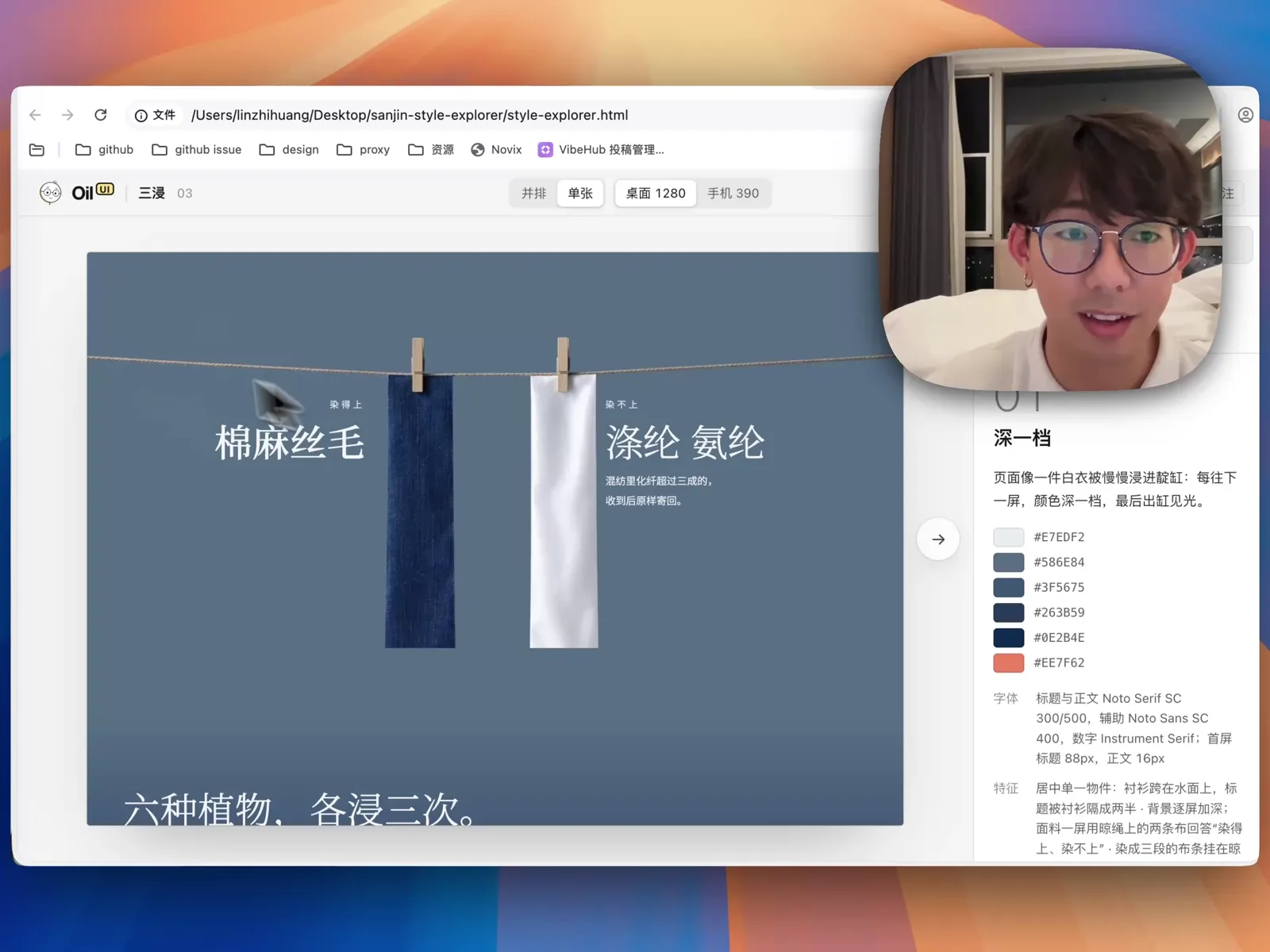Go forward with the browser forward arrow
Screen dimensions: 1270x952
[67, 115]
